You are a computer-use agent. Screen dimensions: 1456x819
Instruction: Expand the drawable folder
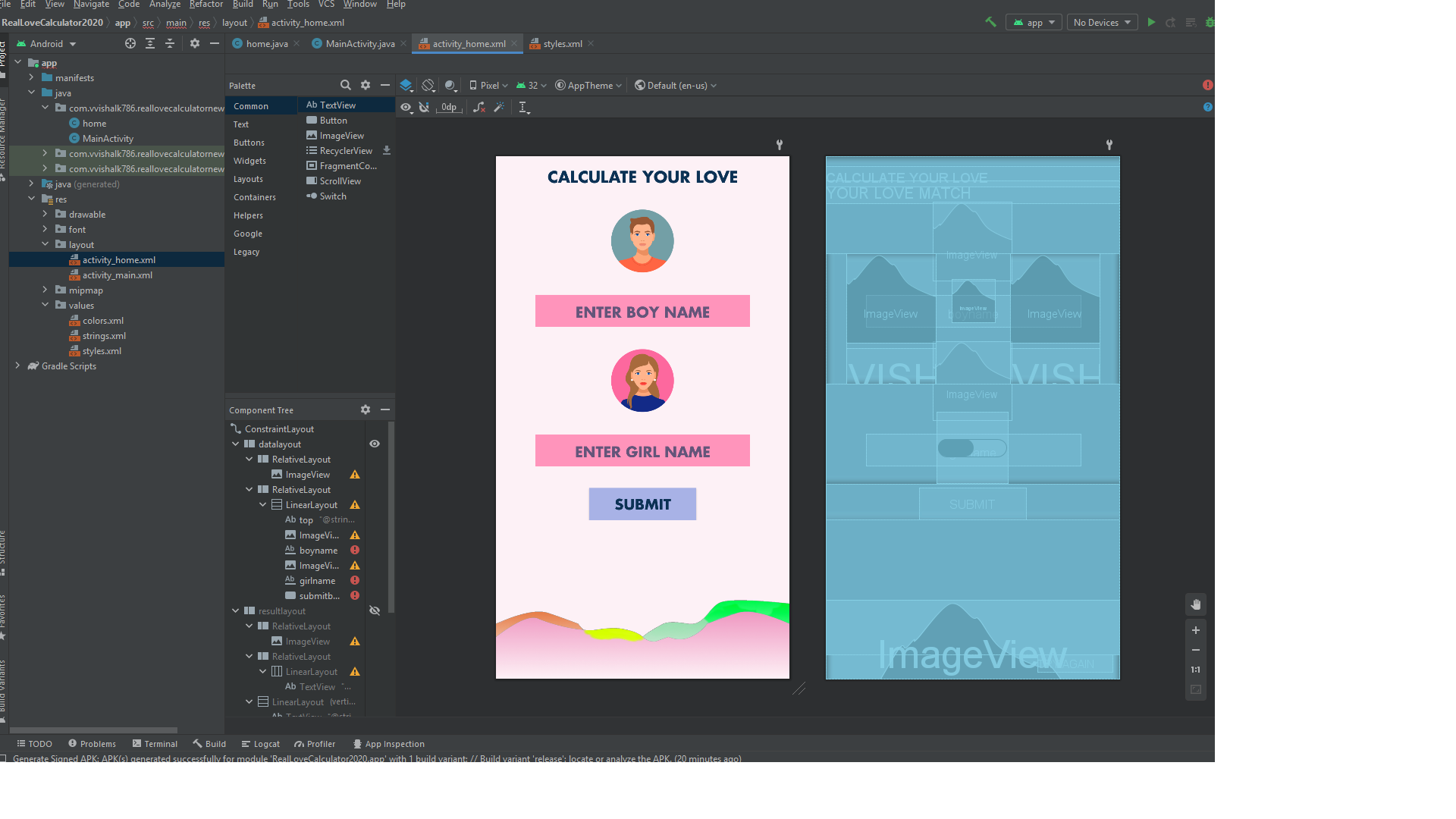pyautogui.click(x=45, y=214)
